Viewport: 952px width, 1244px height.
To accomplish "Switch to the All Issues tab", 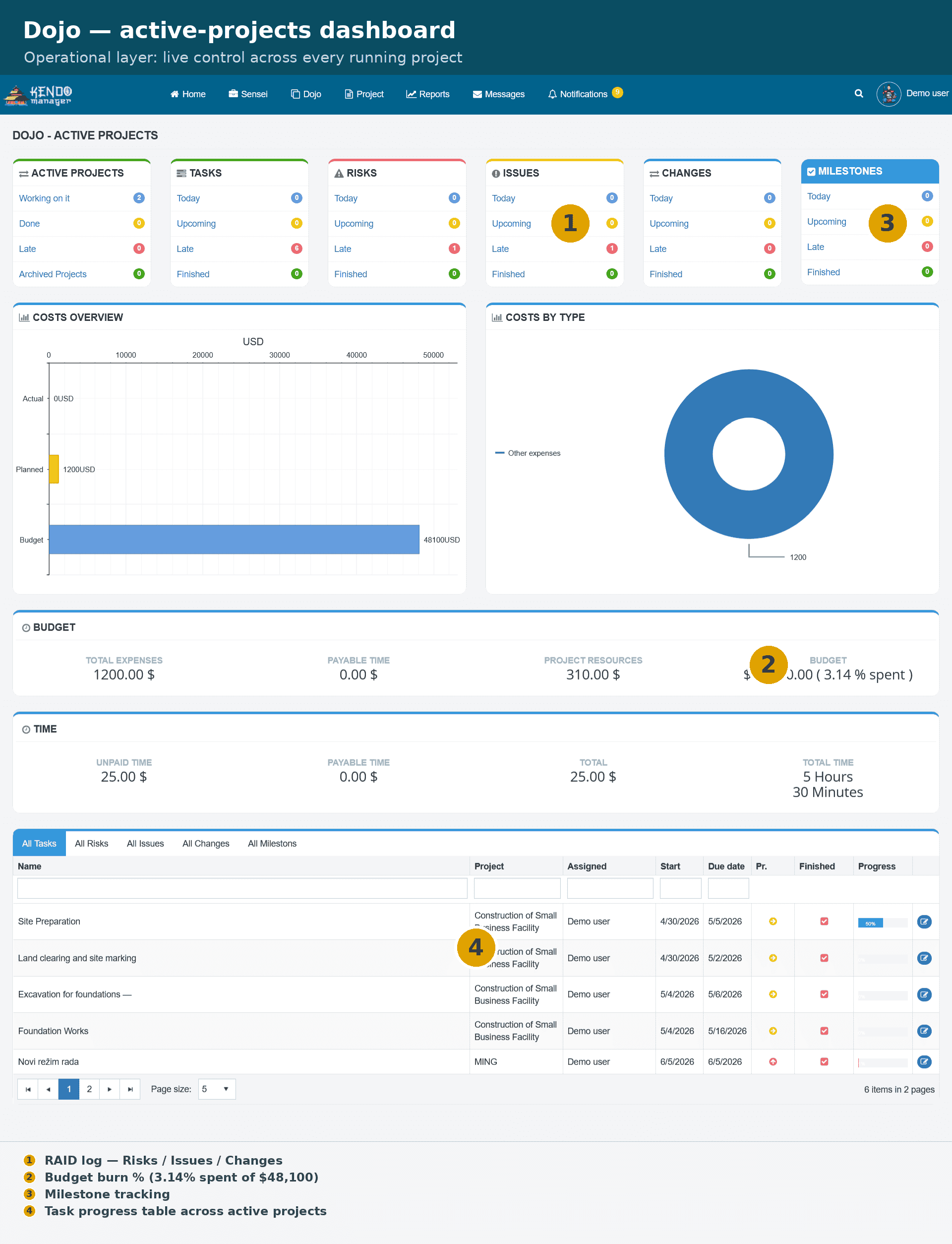I will pyautogui.click(x=145, y=843).
